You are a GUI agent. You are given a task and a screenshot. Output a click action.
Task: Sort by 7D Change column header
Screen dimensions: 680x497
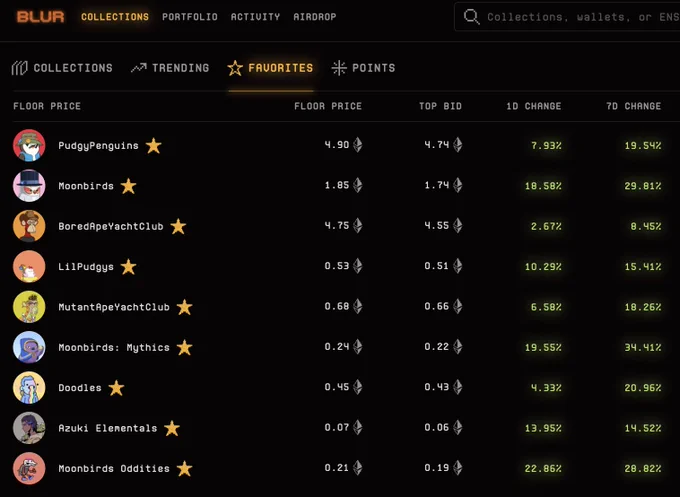(x=634, y=106)
